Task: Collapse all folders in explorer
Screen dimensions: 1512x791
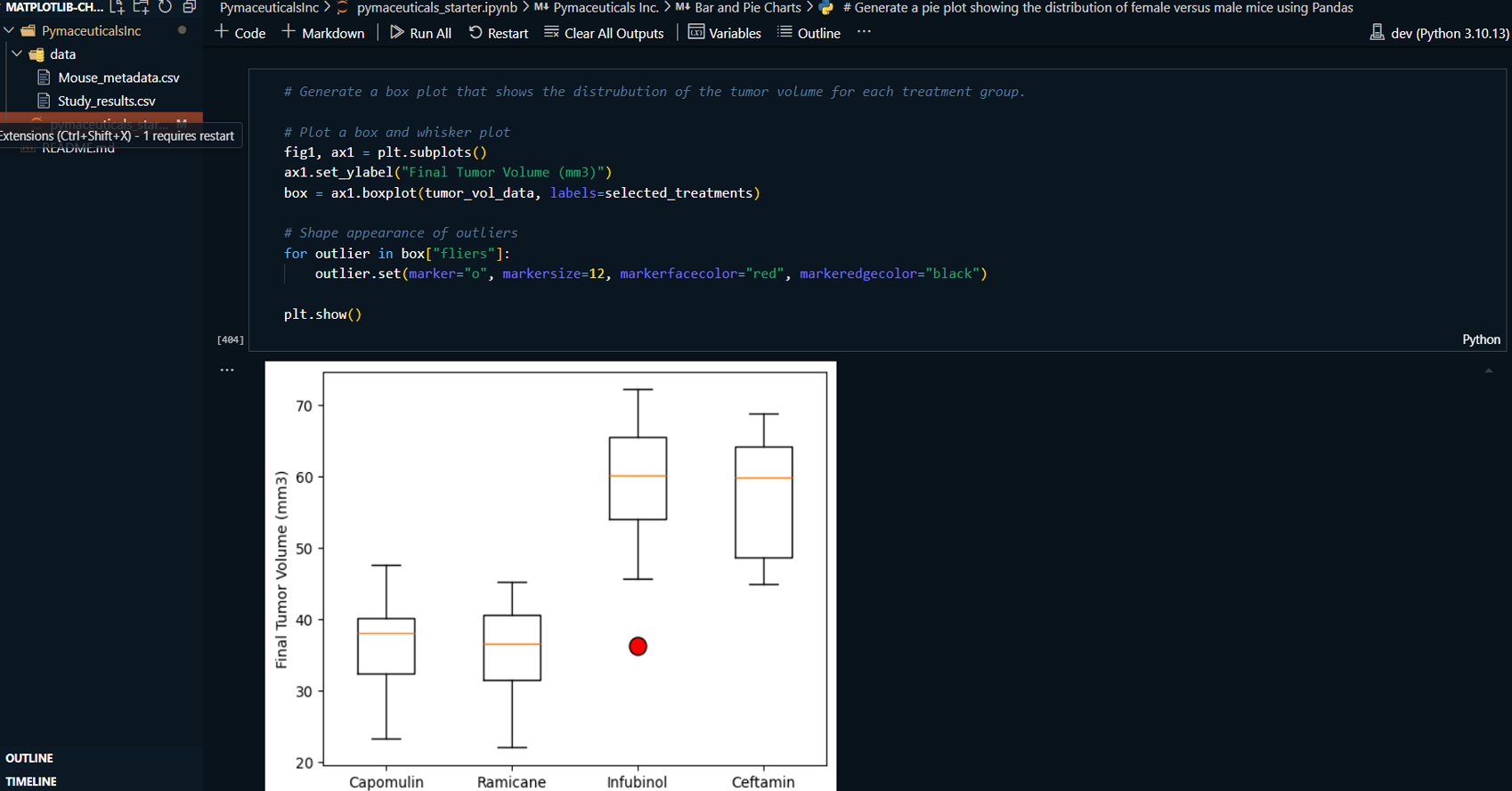Action: click(x=189, y=7)
